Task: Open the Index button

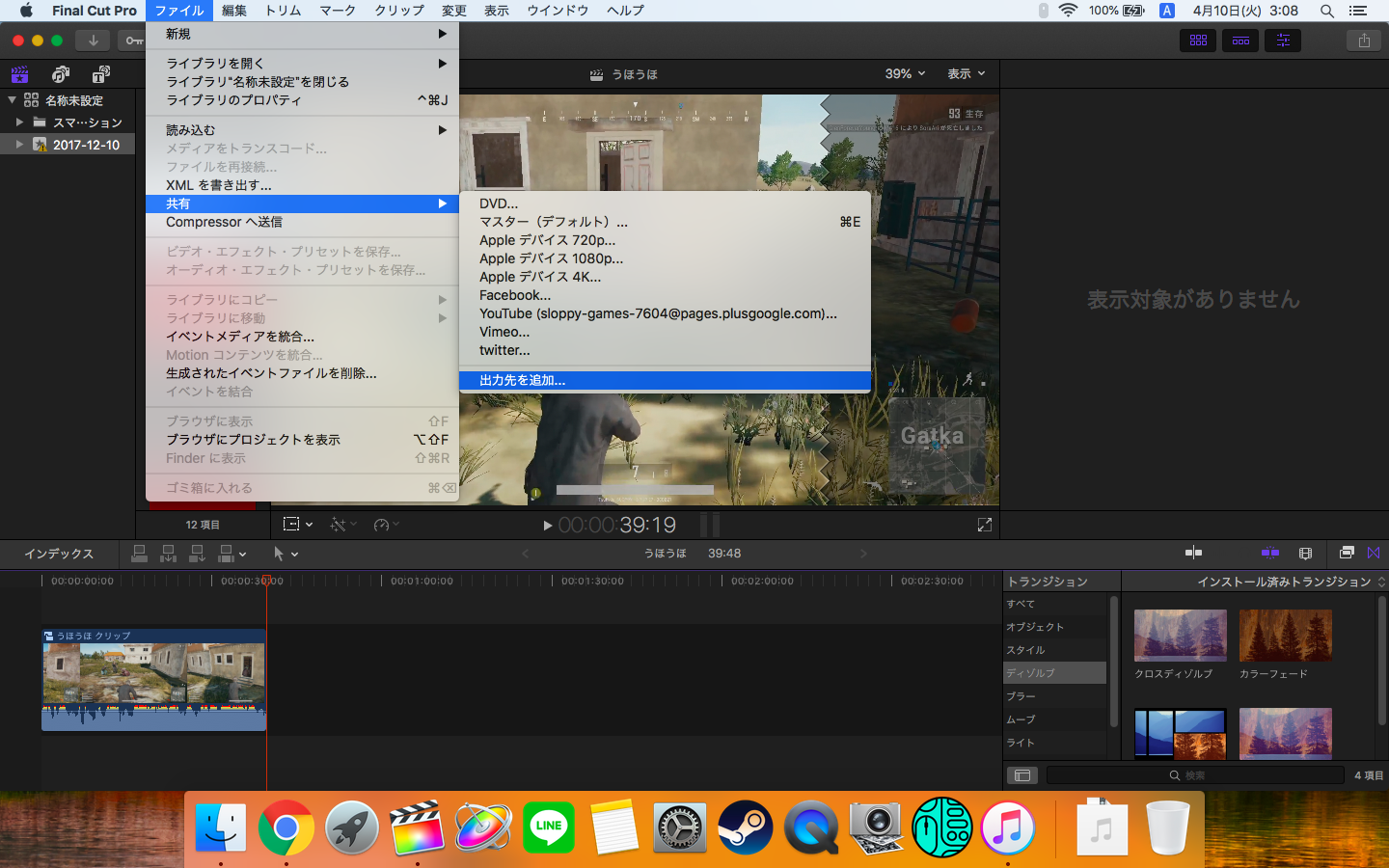Action: point(59,554)
